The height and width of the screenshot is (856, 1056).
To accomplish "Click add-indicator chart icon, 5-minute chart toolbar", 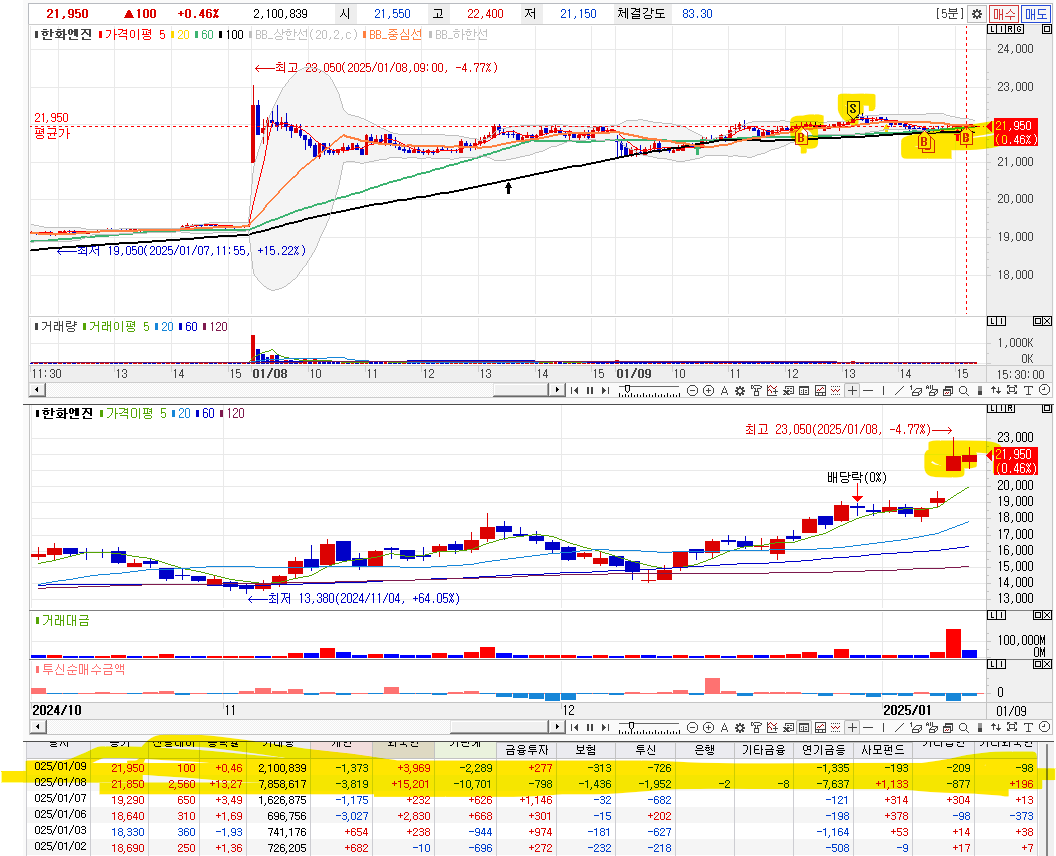I will pyautogui.click(x=772, y=391).
